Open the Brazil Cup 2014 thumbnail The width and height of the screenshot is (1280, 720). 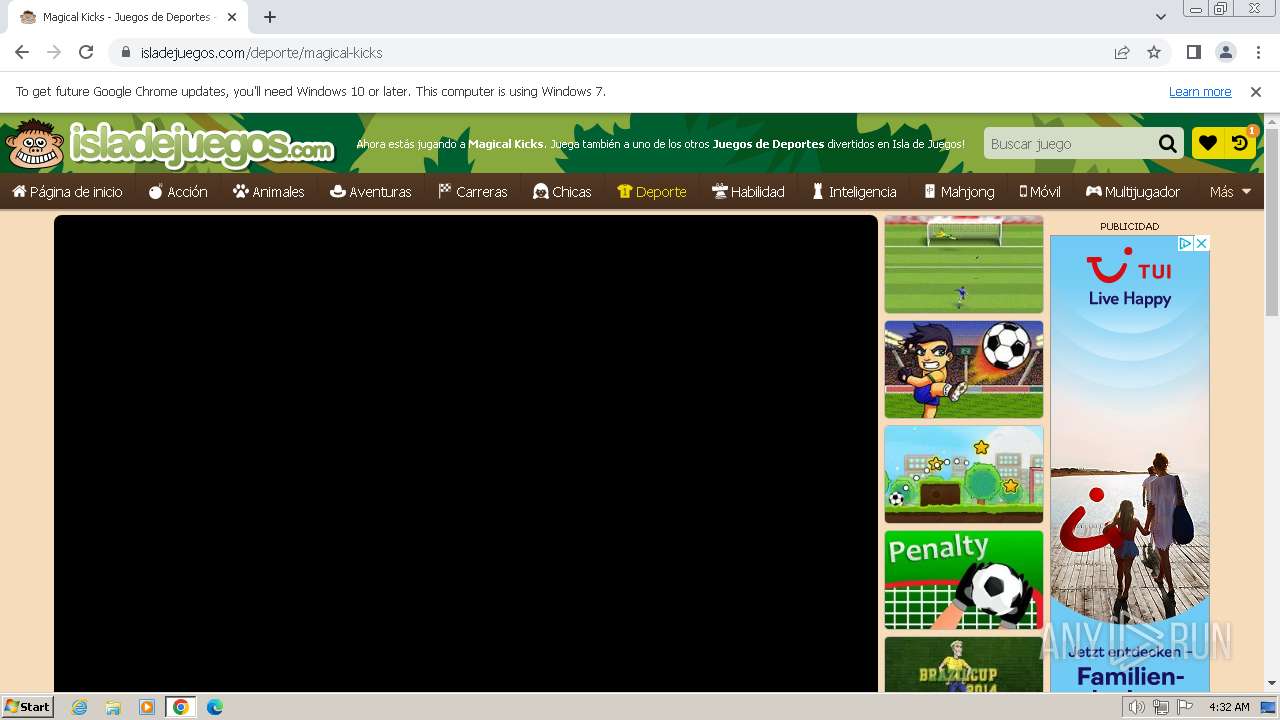click(x=964, y=664)
